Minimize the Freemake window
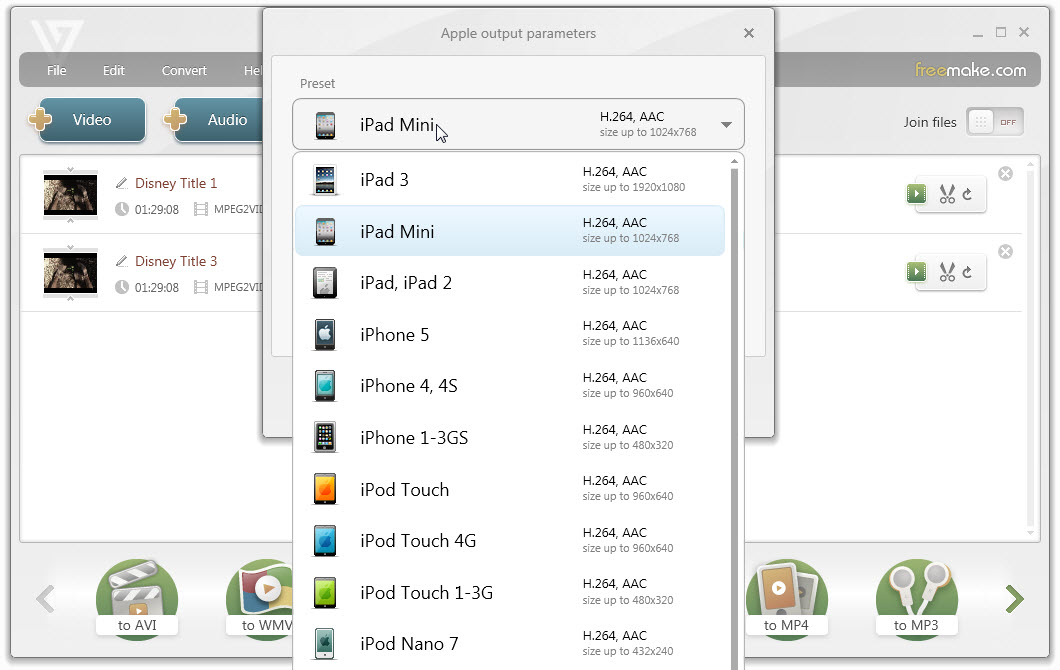 point(978,33)
